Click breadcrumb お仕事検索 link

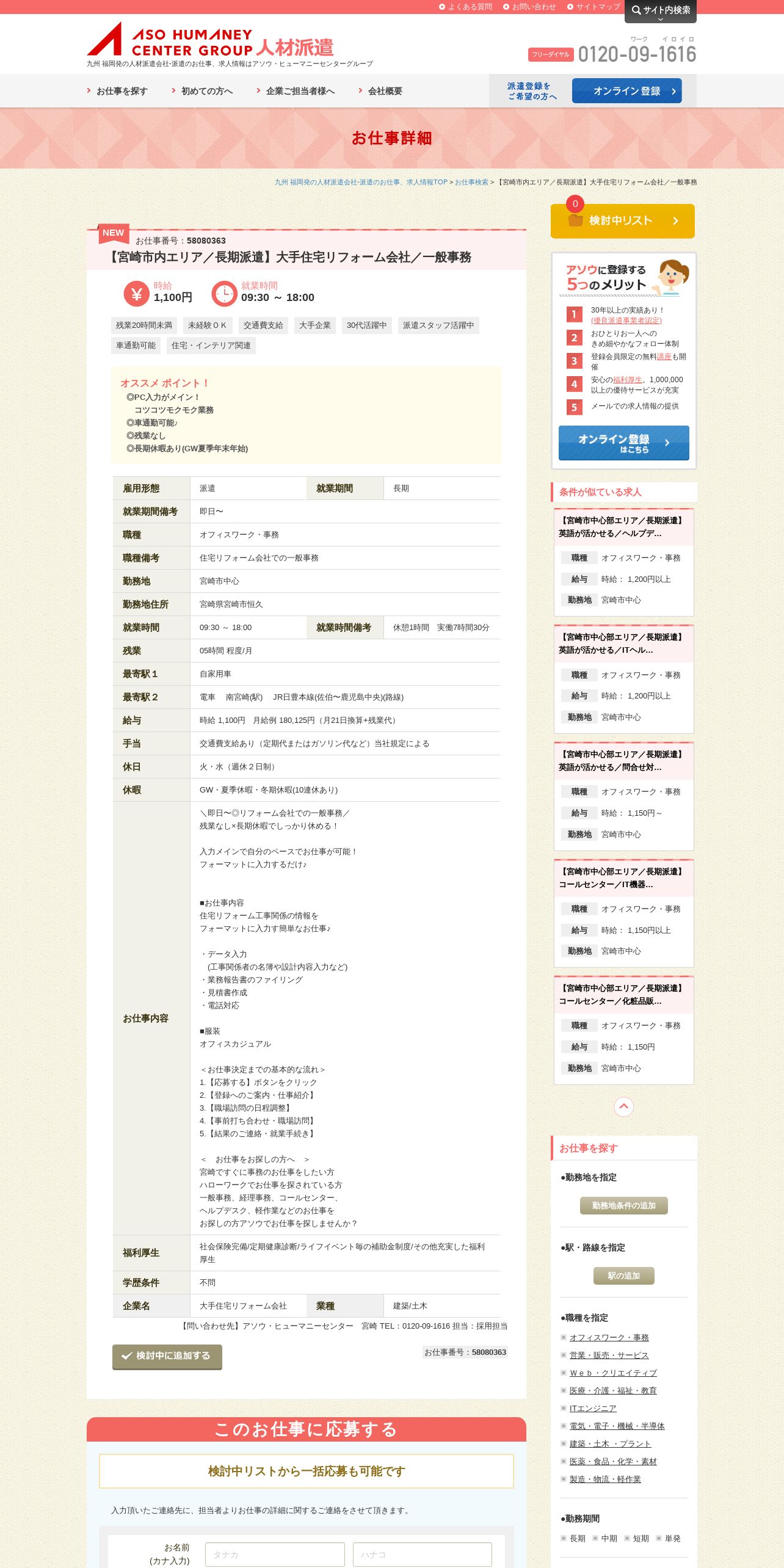coord(471,182)
